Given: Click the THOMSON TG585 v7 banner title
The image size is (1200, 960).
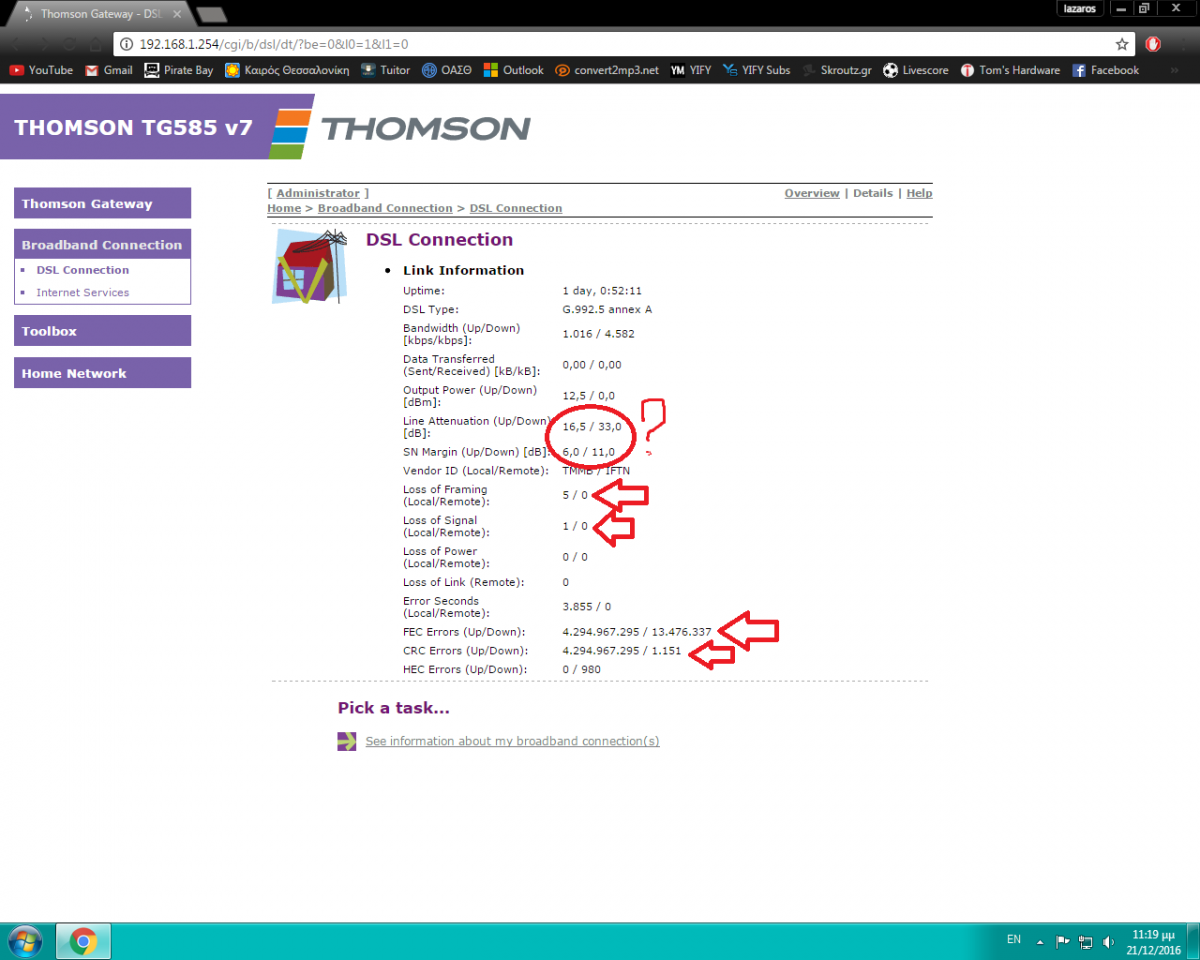Looking at the screenshot, I should pos(134,128).
